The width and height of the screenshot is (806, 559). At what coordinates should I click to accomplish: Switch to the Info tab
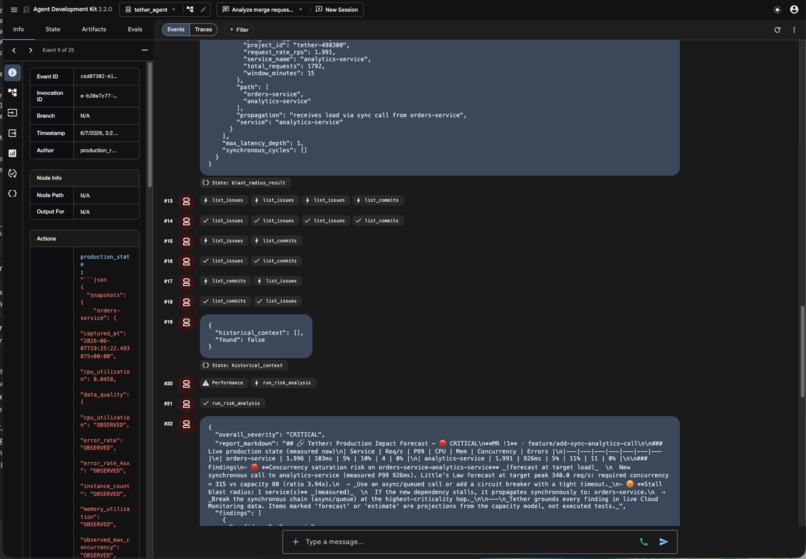coord(19,29)
